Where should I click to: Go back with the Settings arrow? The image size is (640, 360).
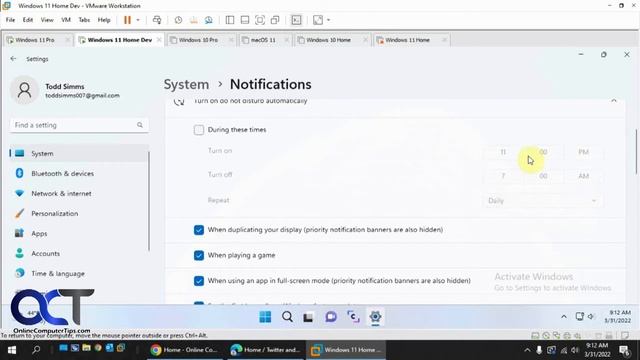tap(13, 59)
